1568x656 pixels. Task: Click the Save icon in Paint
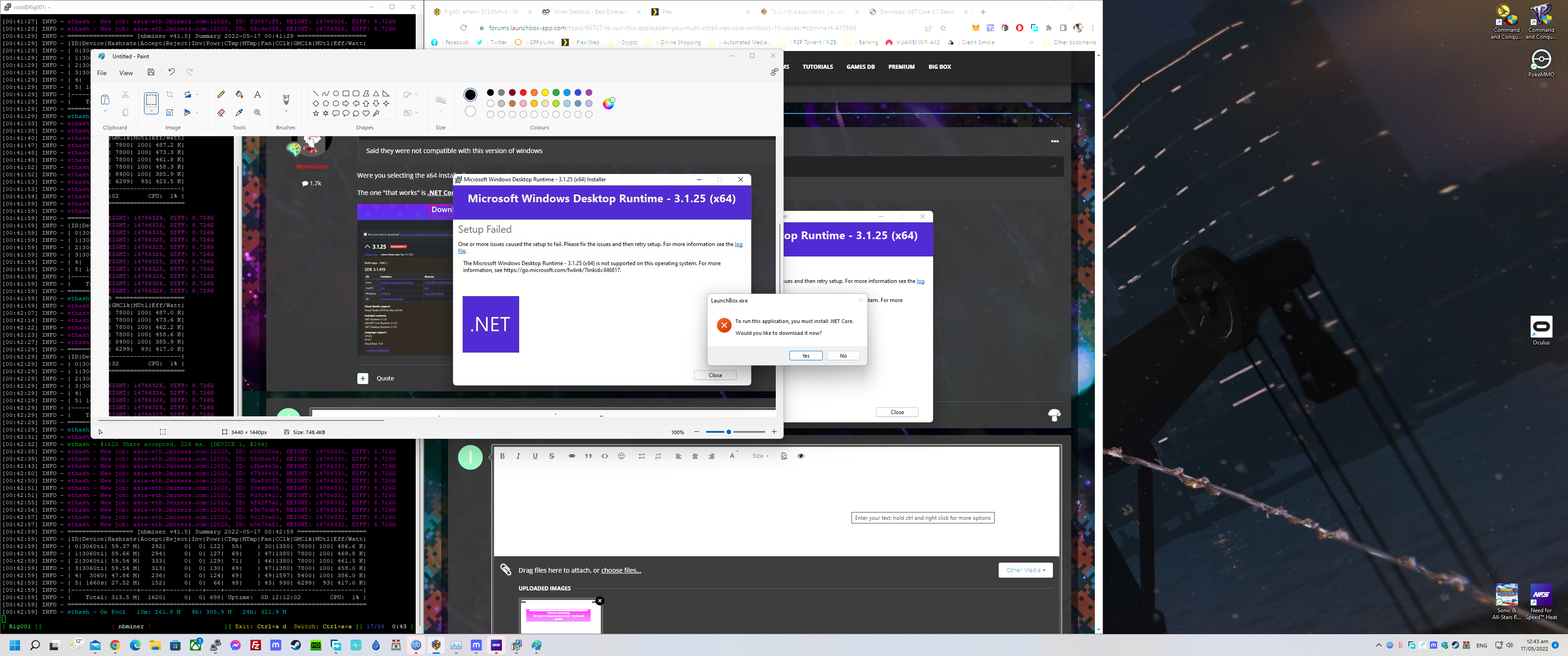[151, 72]
